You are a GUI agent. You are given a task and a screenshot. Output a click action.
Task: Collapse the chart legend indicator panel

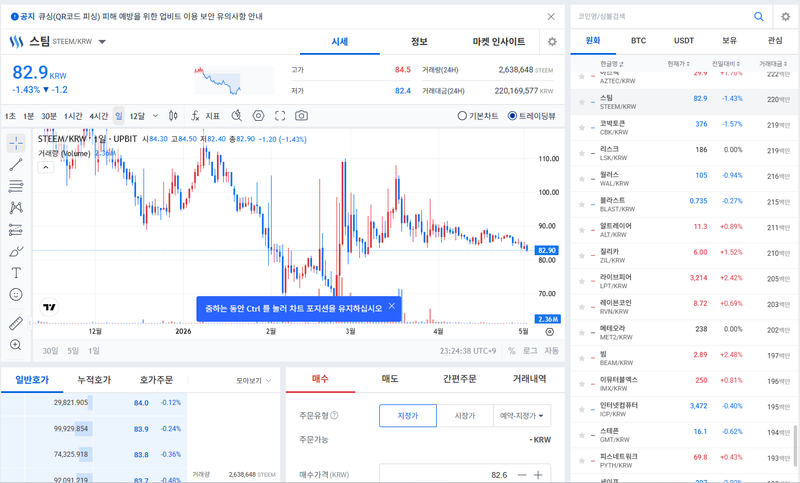(45, 167)
